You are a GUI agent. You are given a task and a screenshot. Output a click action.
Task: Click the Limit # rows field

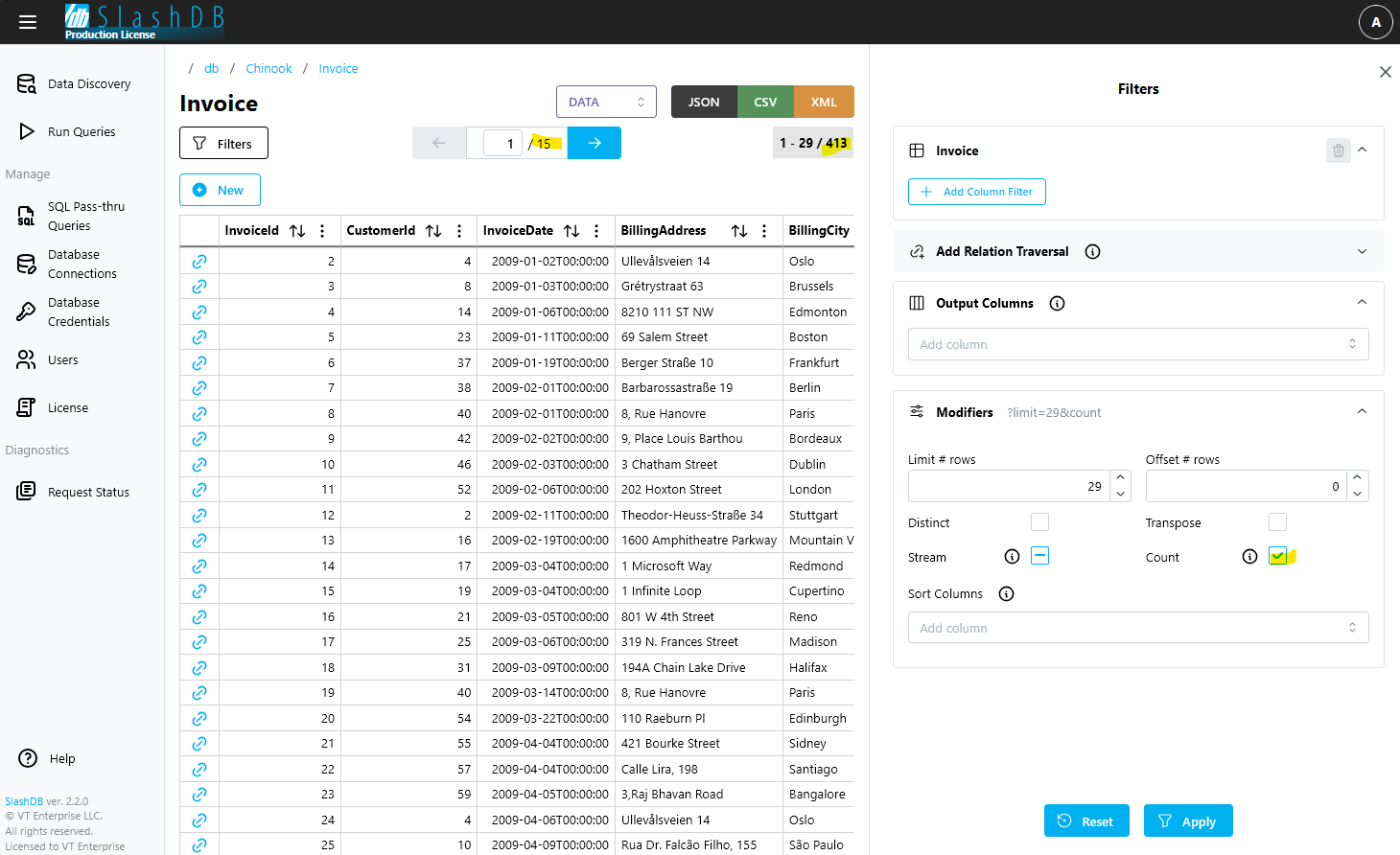click(x=1009, y=486)
